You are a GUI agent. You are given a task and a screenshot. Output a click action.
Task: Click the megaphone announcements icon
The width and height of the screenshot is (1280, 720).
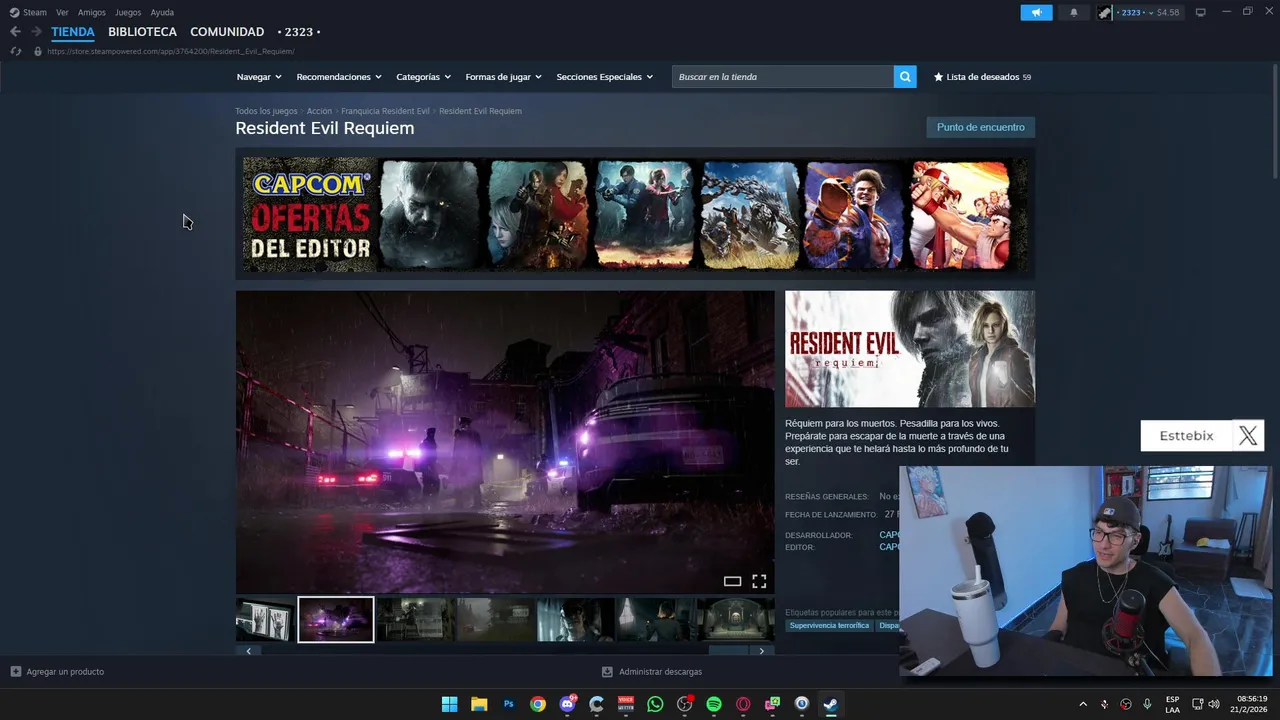(1036, 12)
